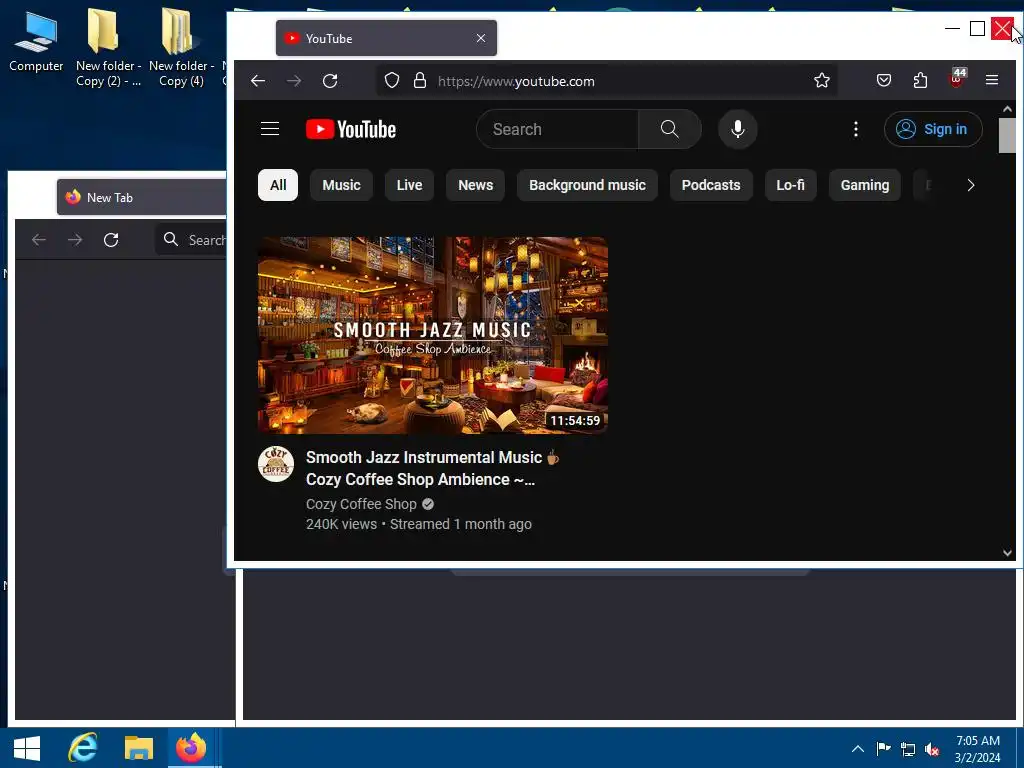
Task: Open the muted volume tray icon
Action: pos(932,749)
